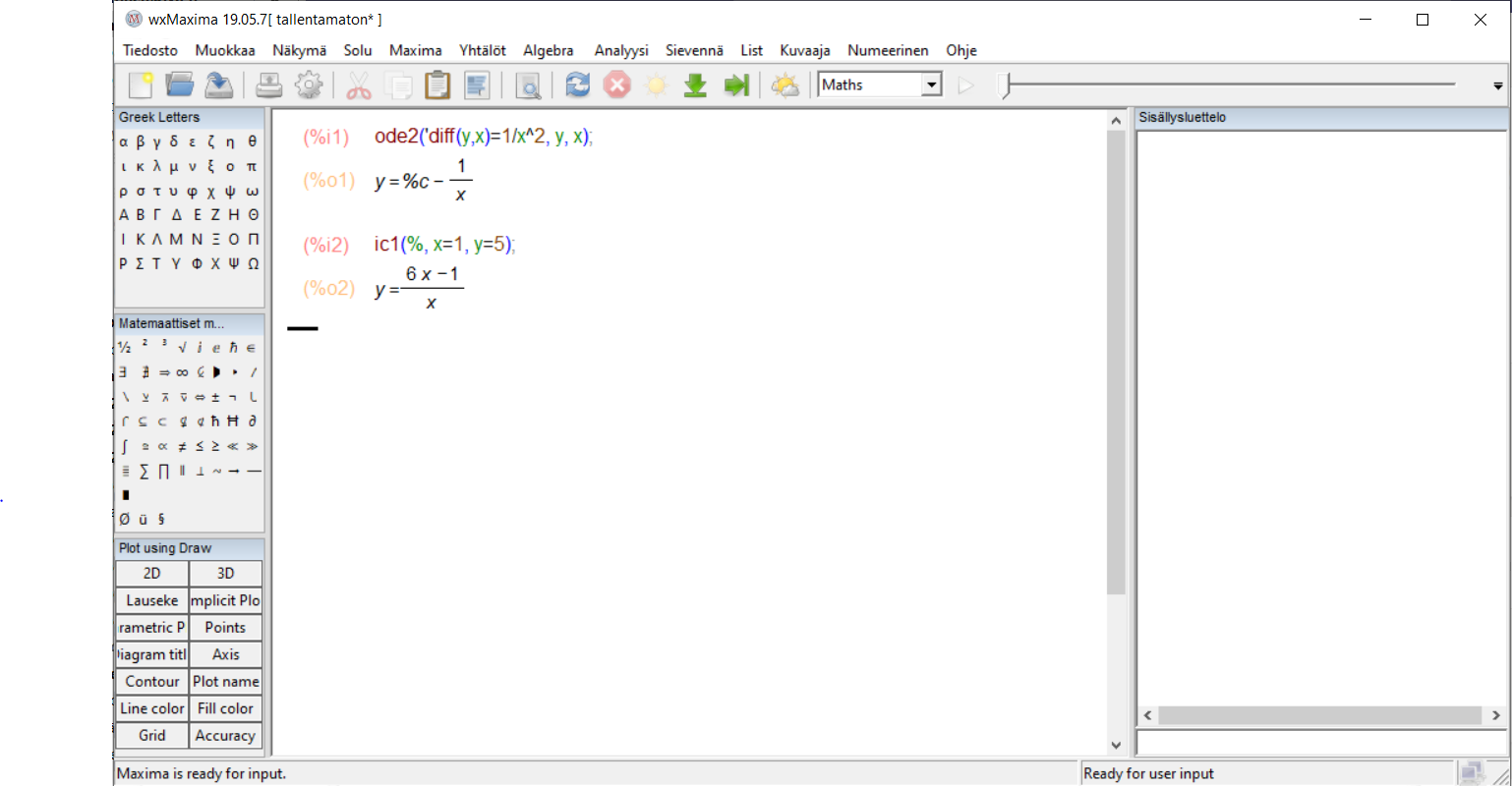Insert the Greek letter pi symbol
Image resolution: width=1512 pixels, height=786 pixels.
[252, 167]
